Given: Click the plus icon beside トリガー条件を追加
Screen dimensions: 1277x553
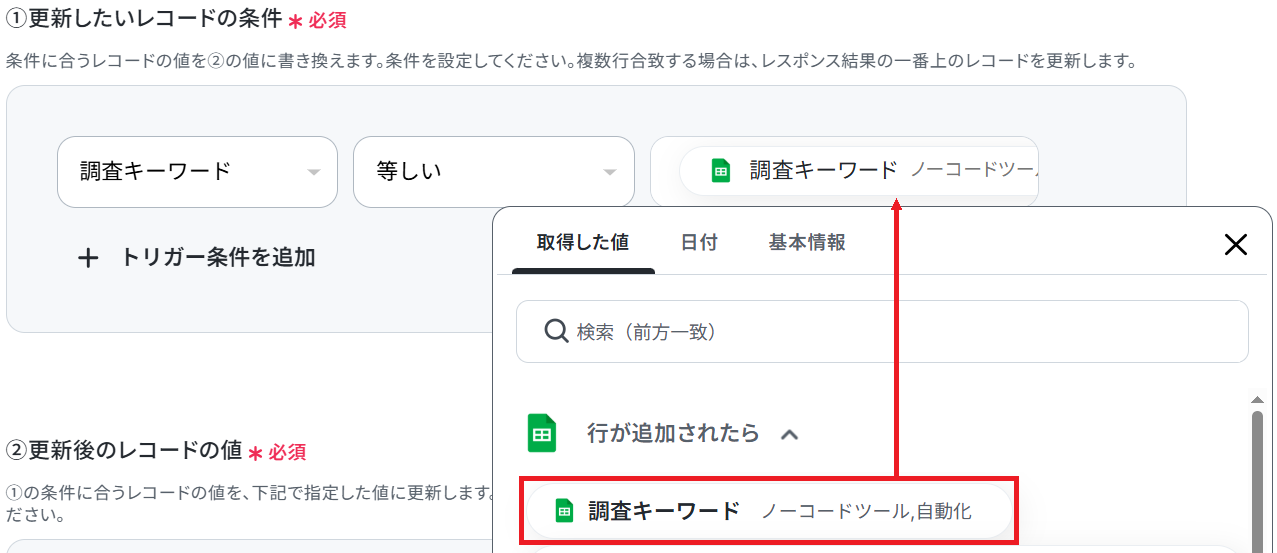Looking at the screenshot, I should coord(89,258).
